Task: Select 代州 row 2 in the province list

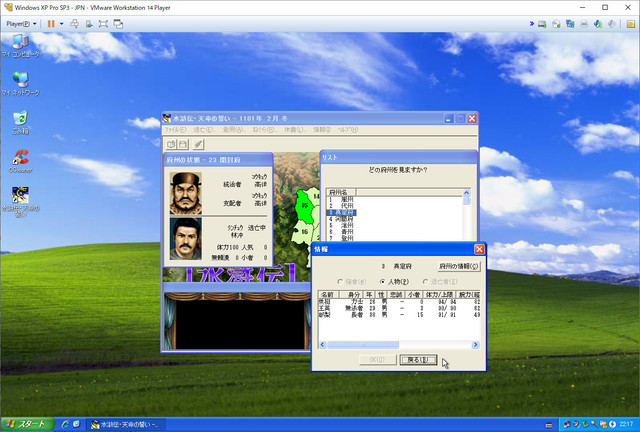Action: pos(342,206)
